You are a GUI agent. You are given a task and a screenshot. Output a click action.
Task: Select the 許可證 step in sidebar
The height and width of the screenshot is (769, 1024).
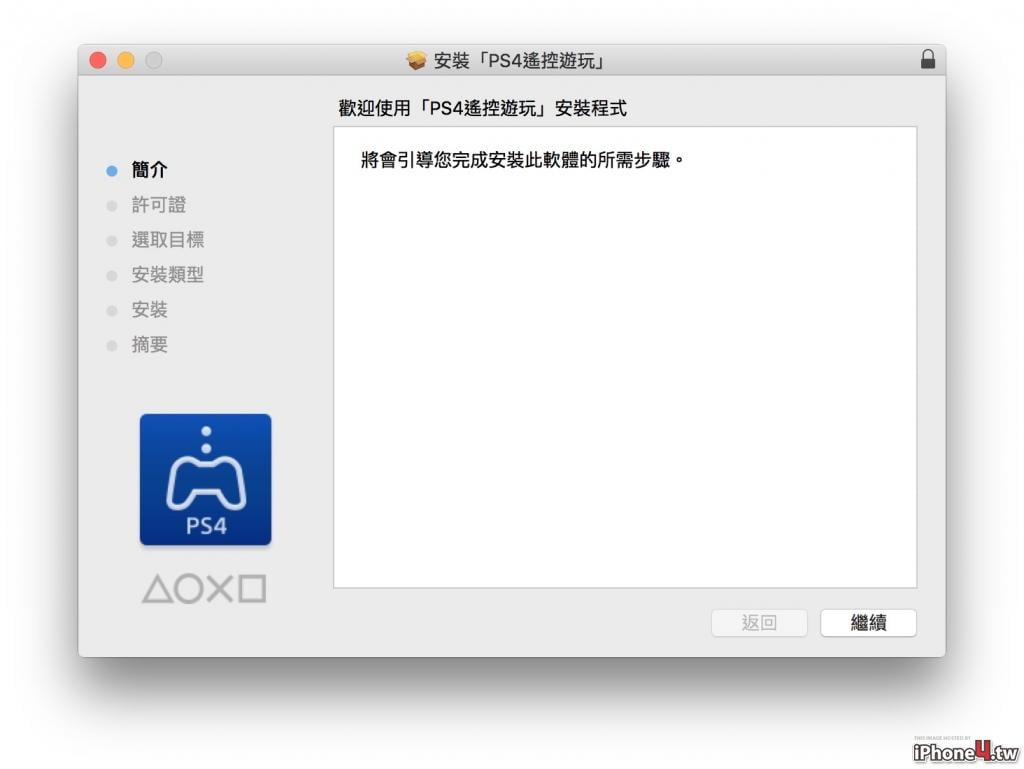click(x=159, y=205)
